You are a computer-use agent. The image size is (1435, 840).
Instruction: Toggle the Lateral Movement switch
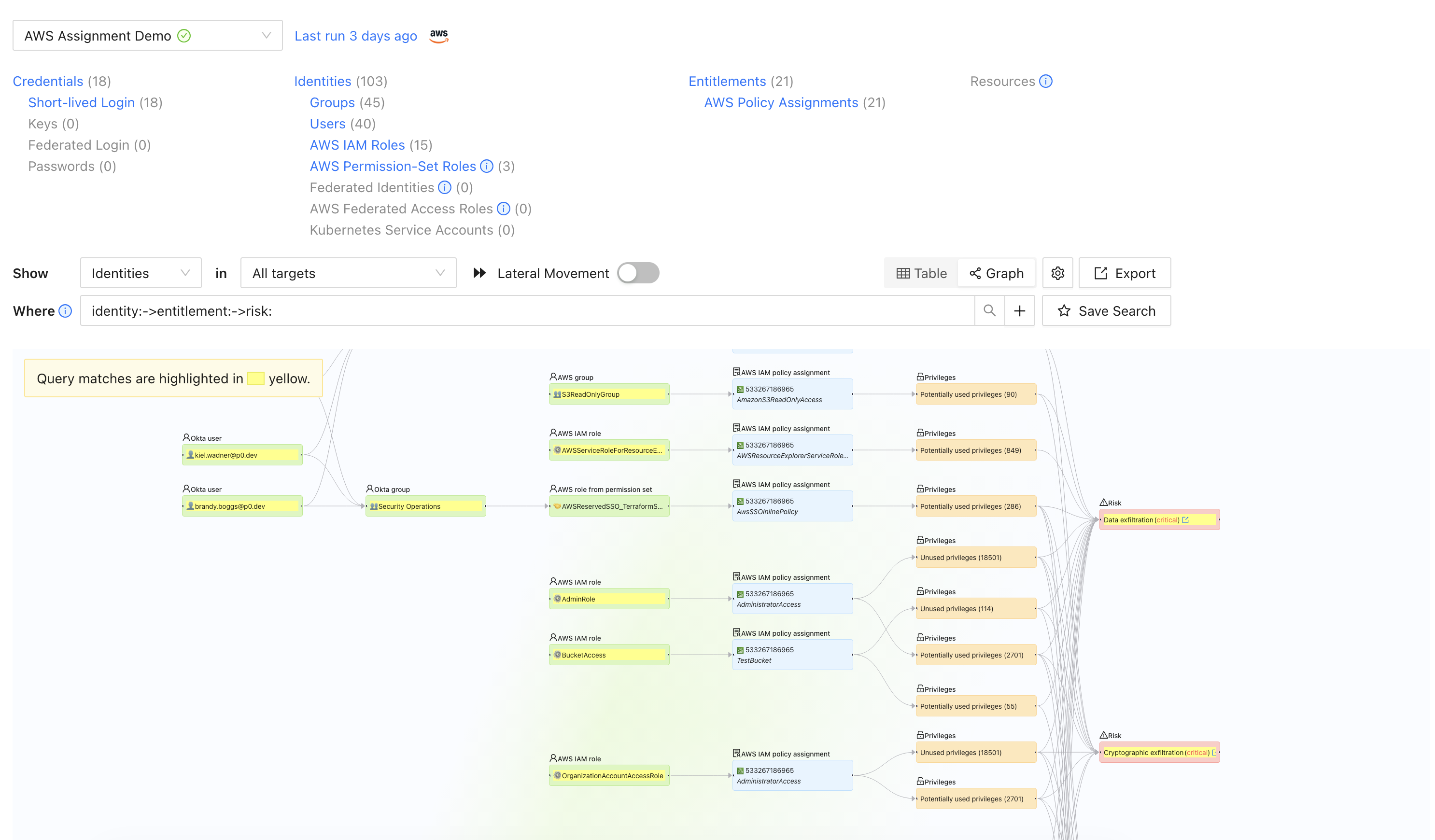[638, 273]
